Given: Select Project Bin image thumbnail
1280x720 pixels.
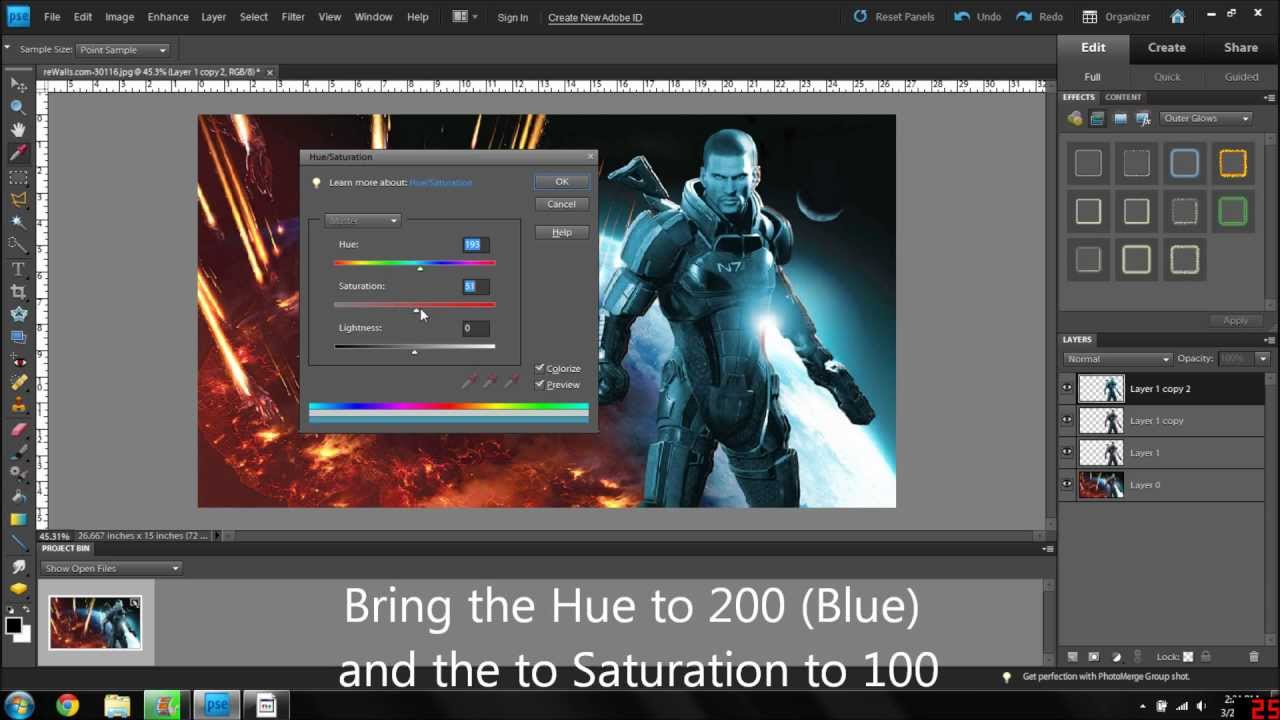Looking at the screenshot, I should [x=95, y=622].
